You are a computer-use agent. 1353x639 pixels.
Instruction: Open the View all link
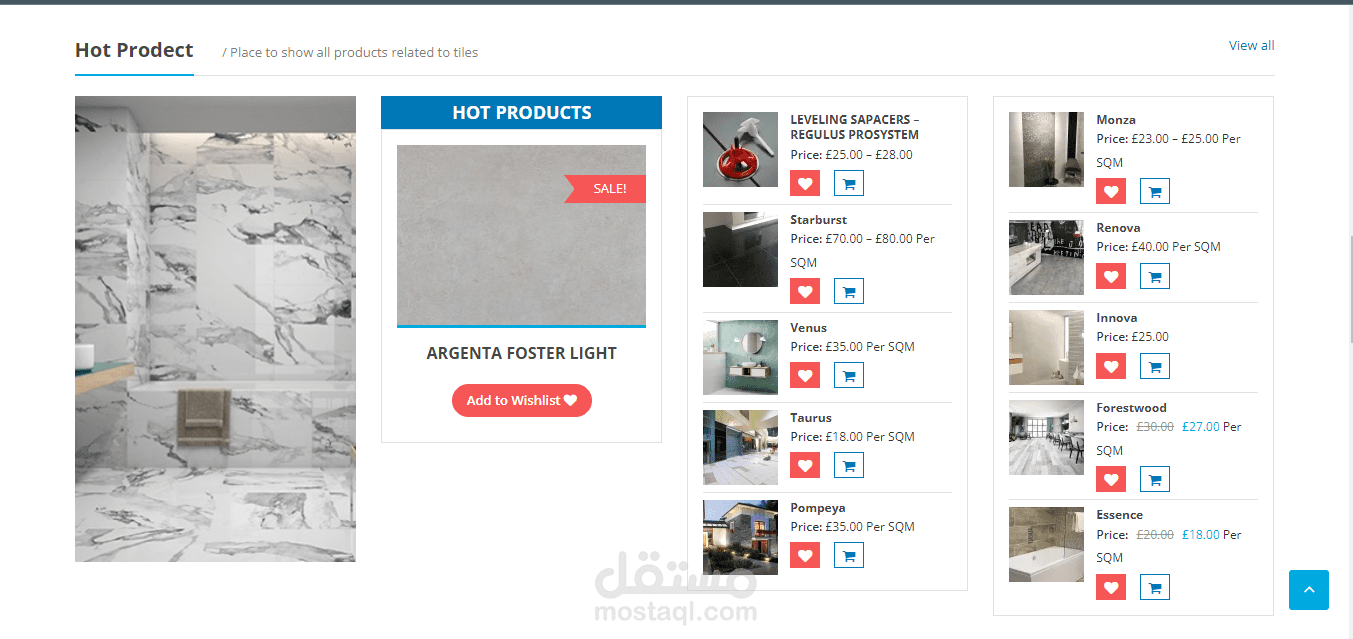[1251, 45]
